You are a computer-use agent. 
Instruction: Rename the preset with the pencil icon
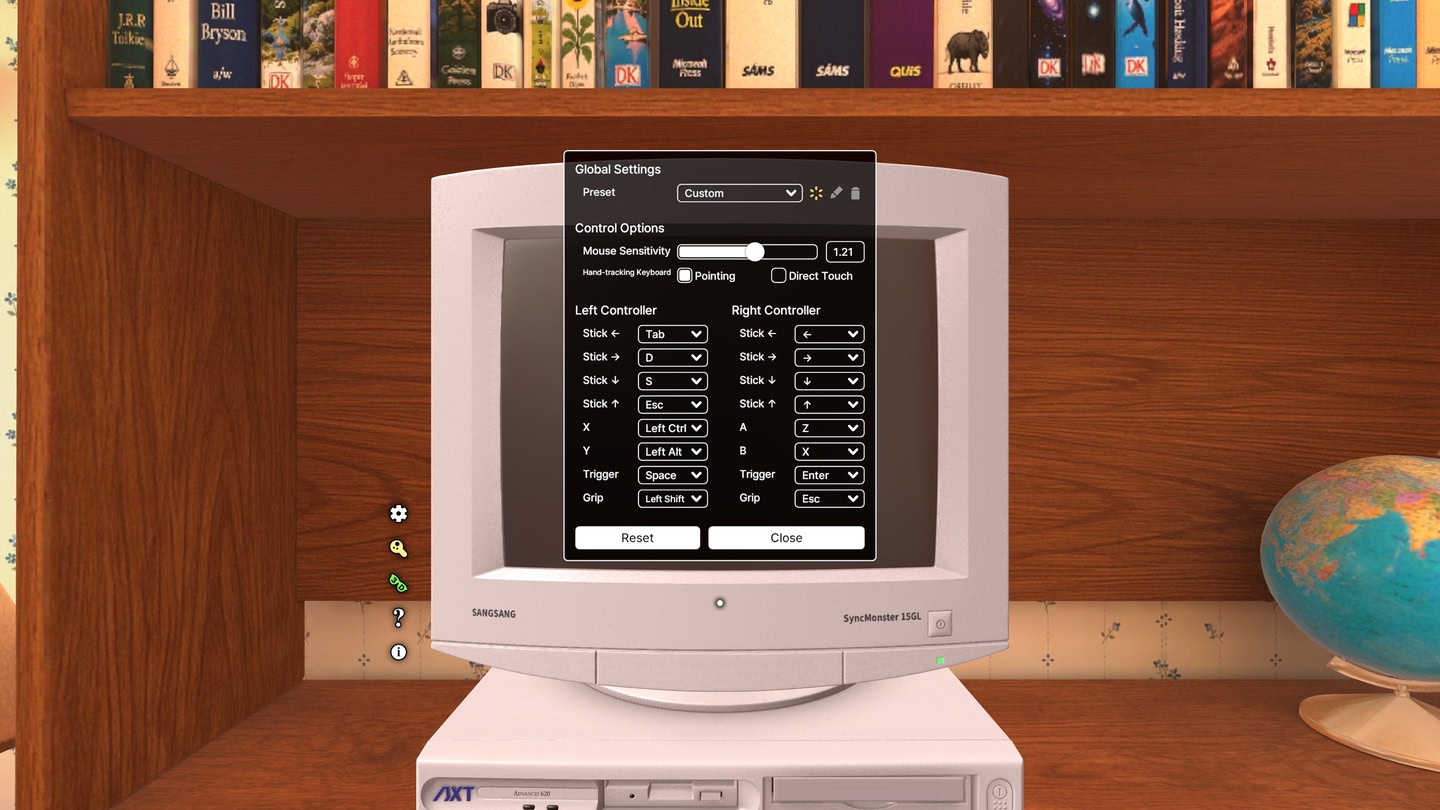[836, 193]
